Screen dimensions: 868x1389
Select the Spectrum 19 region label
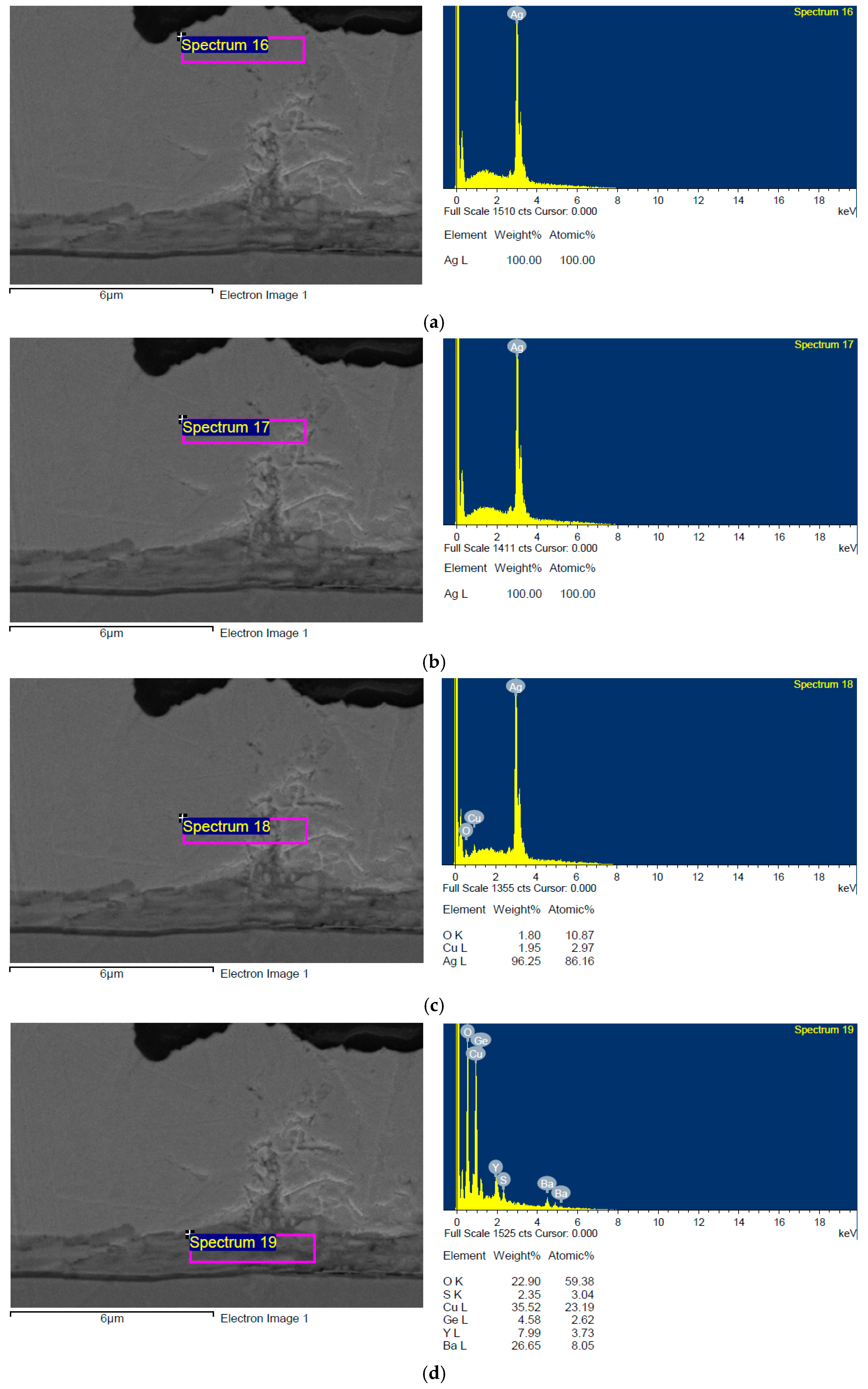pos(233,1242)
